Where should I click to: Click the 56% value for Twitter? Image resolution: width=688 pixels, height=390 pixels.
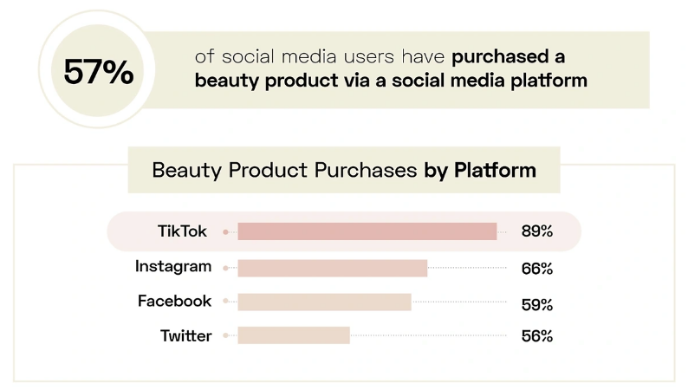tap(537, 336)
